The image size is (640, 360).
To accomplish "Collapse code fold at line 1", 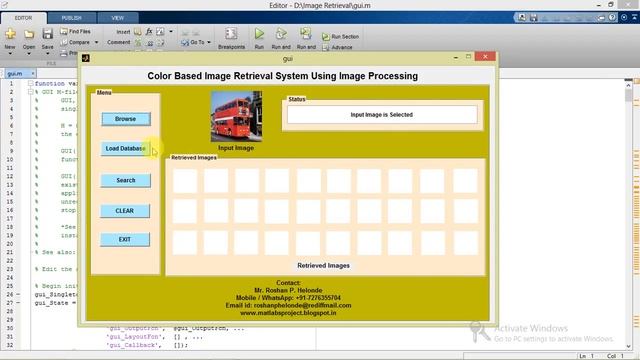I will tap(31, 83).
